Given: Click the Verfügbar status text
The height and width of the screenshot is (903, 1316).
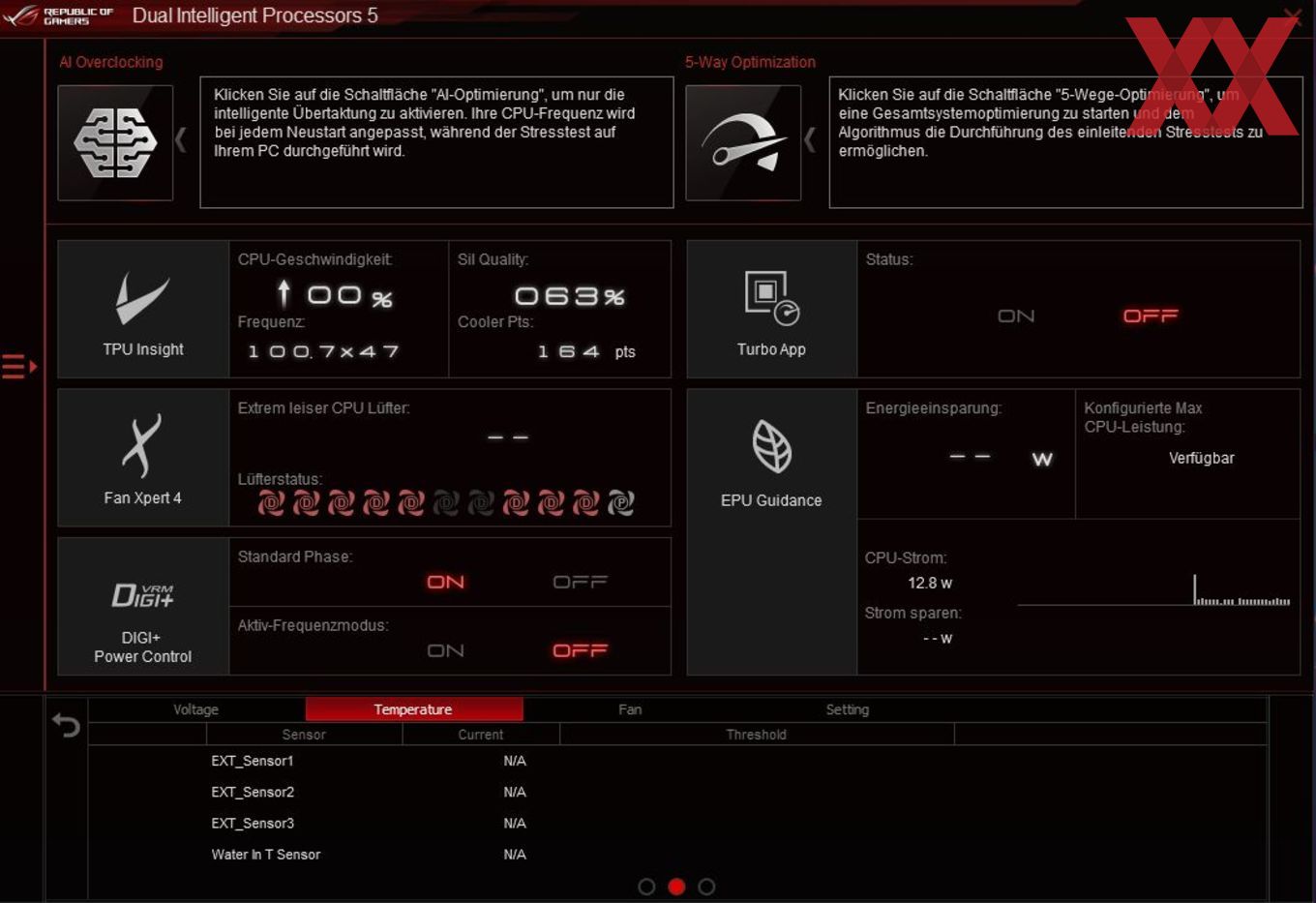Looking at the screenshot, I should [1202, 459].
